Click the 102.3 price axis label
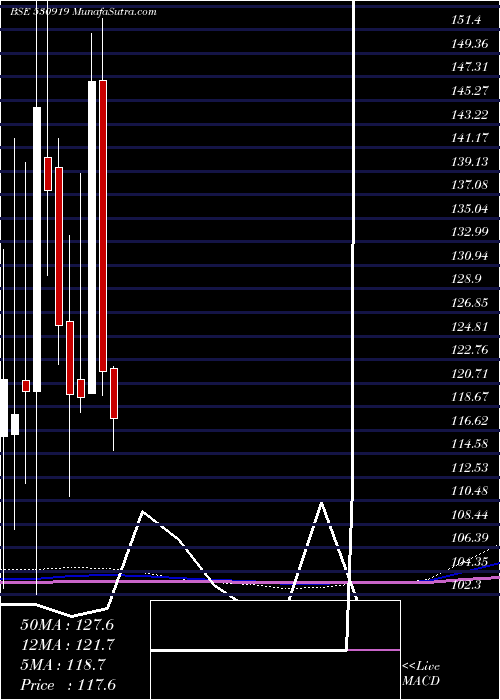This screenshot has width=500, height=700. (x=466, y=585)
